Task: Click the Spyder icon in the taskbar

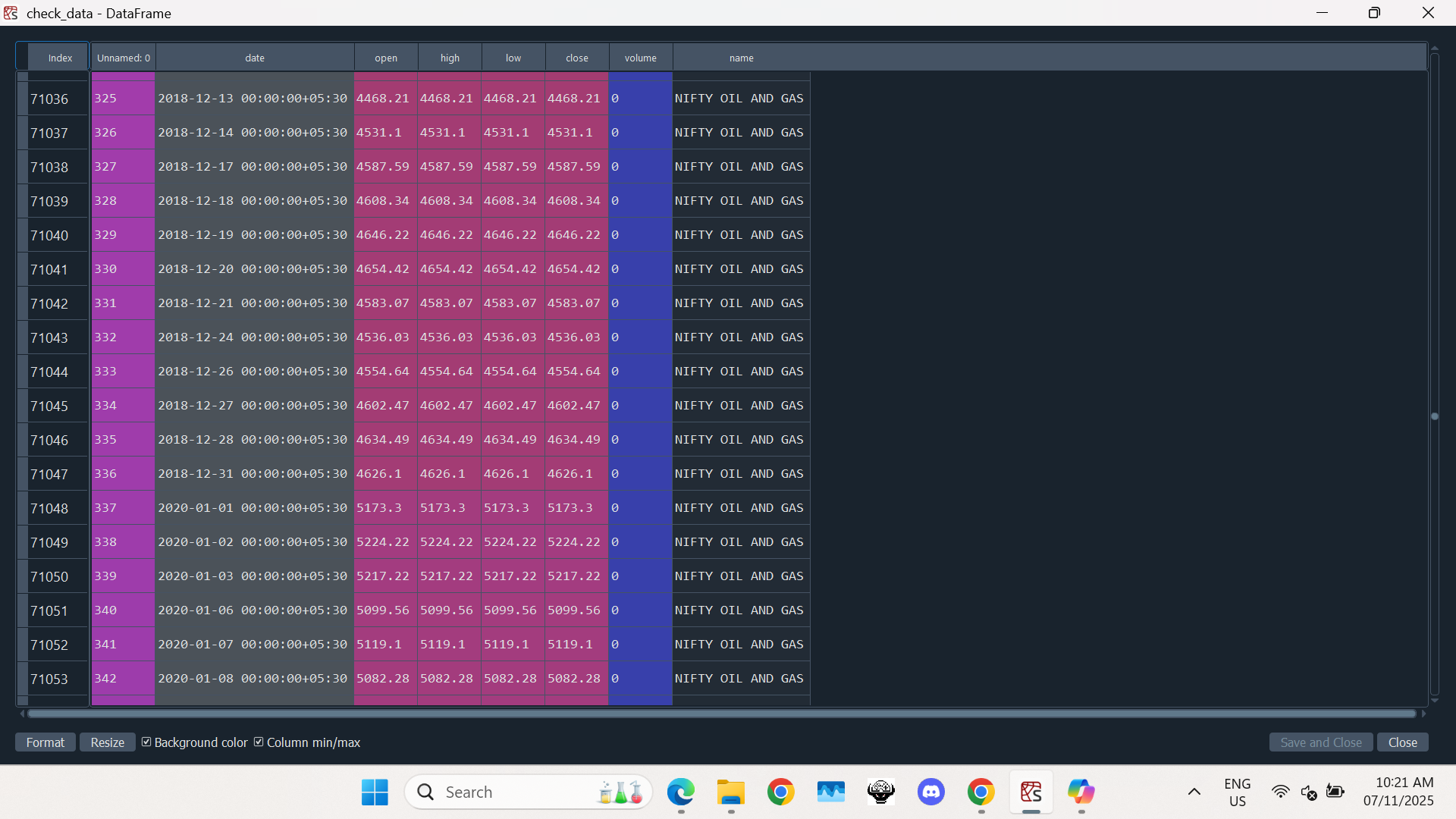Action: coord(1031,792)
